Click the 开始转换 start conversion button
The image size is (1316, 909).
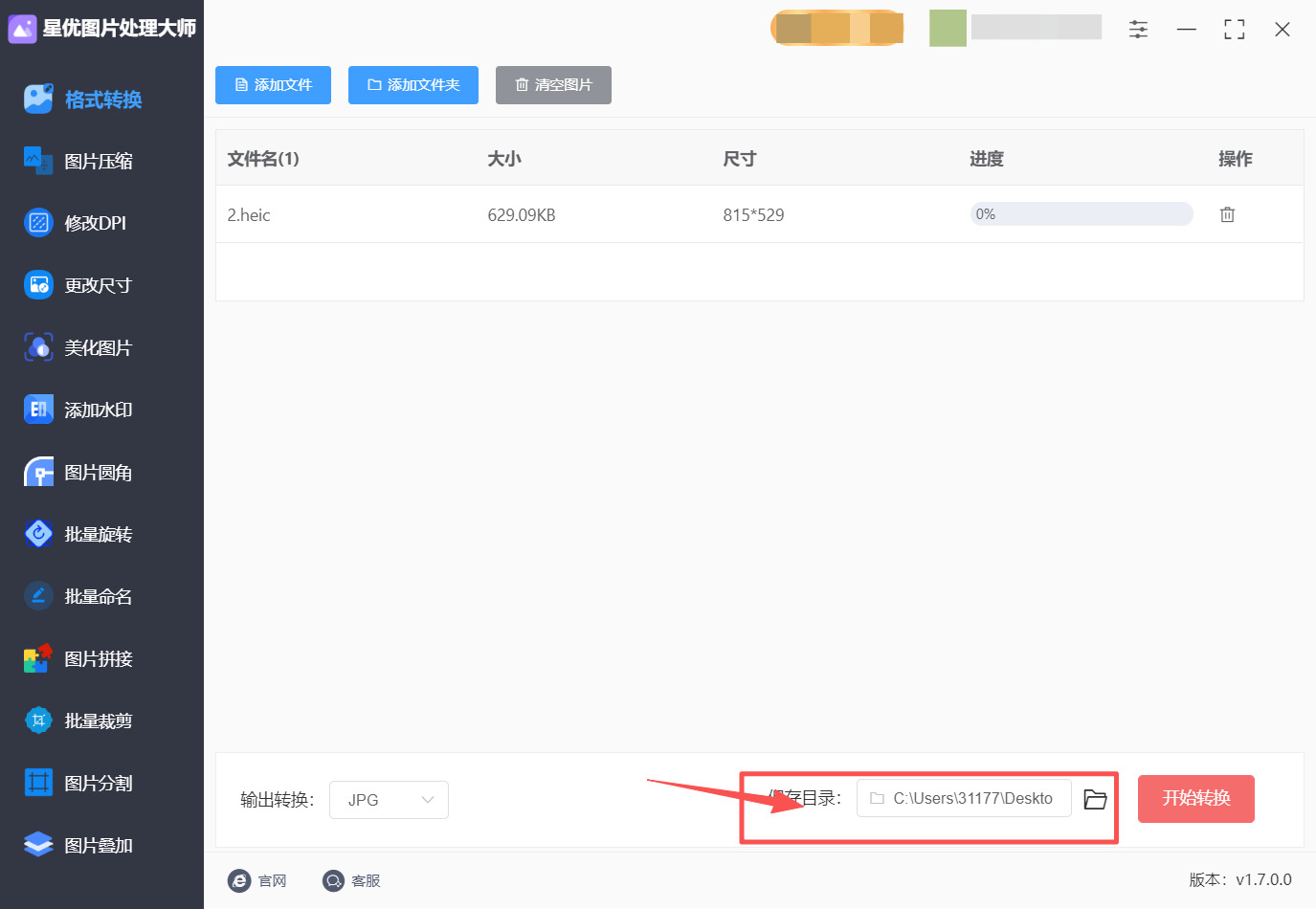pyautogui.click(x=1195, y=799)
